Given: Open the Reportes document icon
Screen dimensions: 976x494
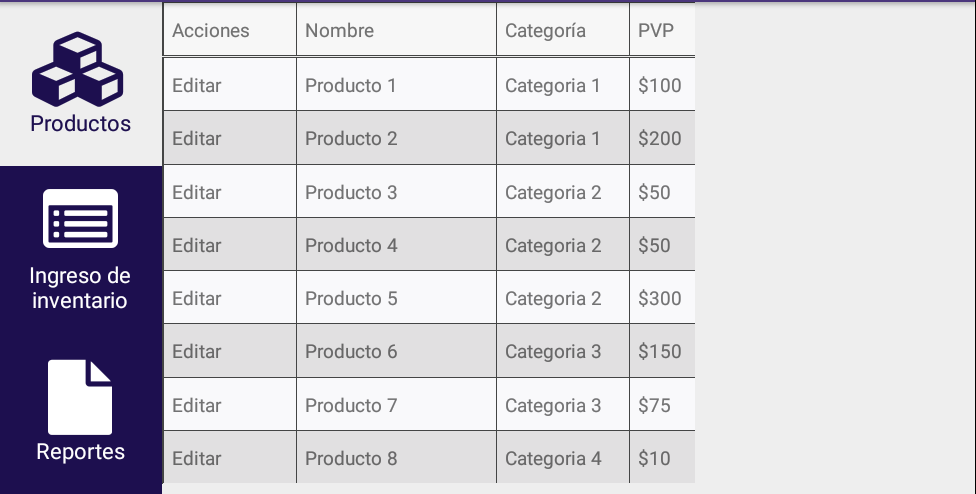Looking at the screenshot, I should (x=80, y=397).
